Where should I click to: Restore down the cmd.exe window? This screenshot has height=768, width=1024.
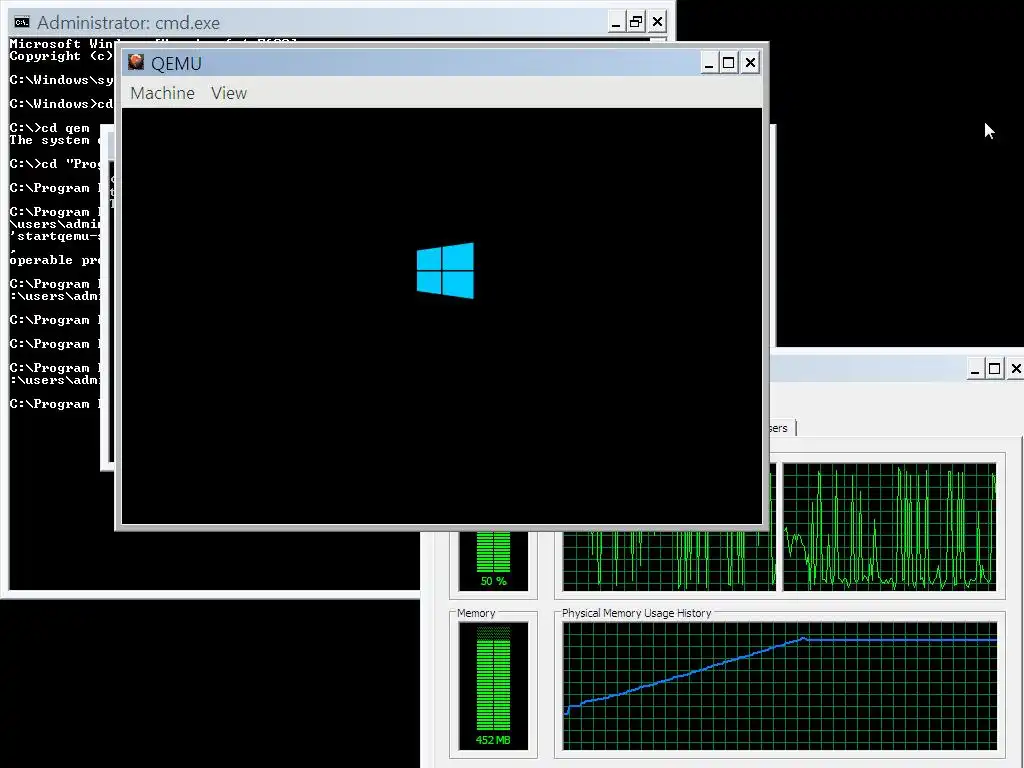pyautogui.click(x=635, y=22)
